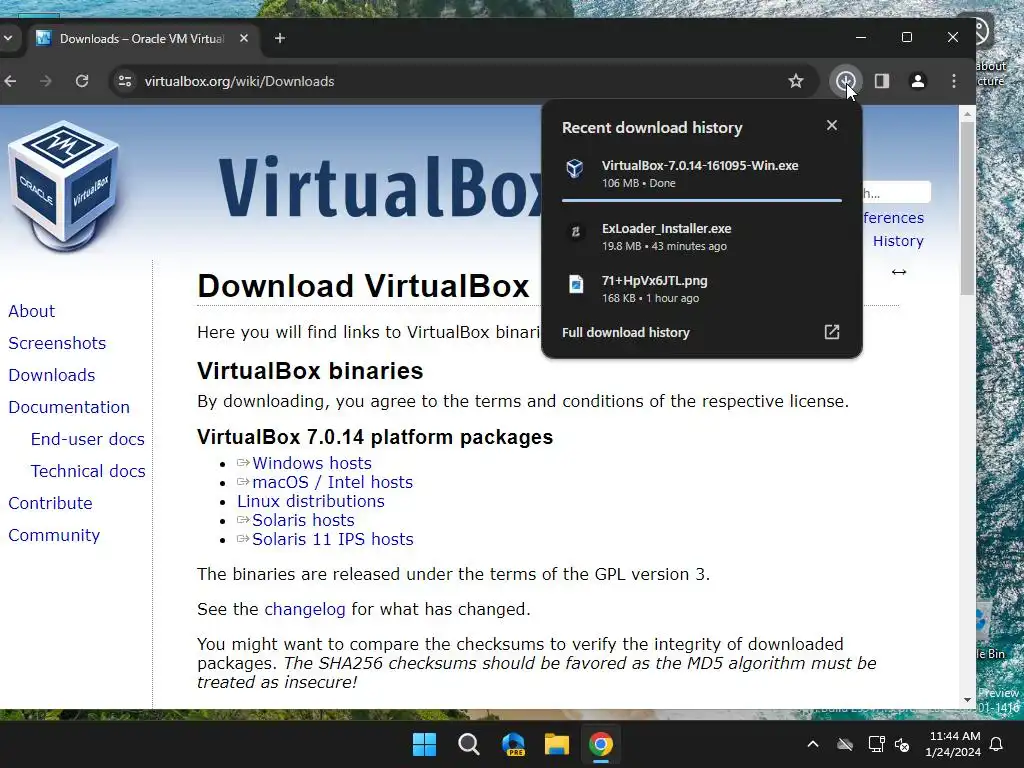Click the ExLoader_Installer.exe file icon
Screen dimensions: 1024x768
pos(575,232)
